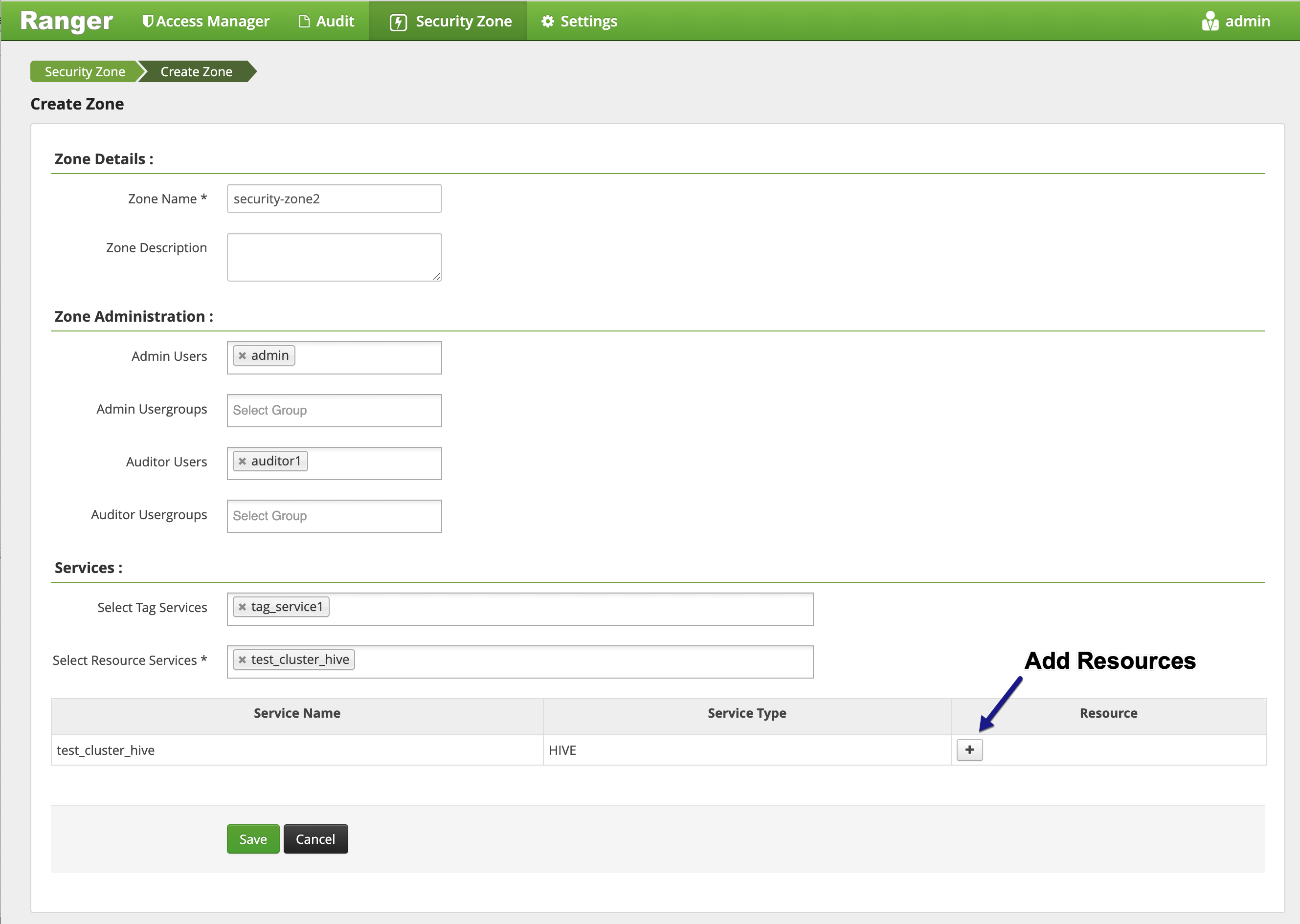Click the Ranger logo
1300x924 pixels.
coord(66,21)
